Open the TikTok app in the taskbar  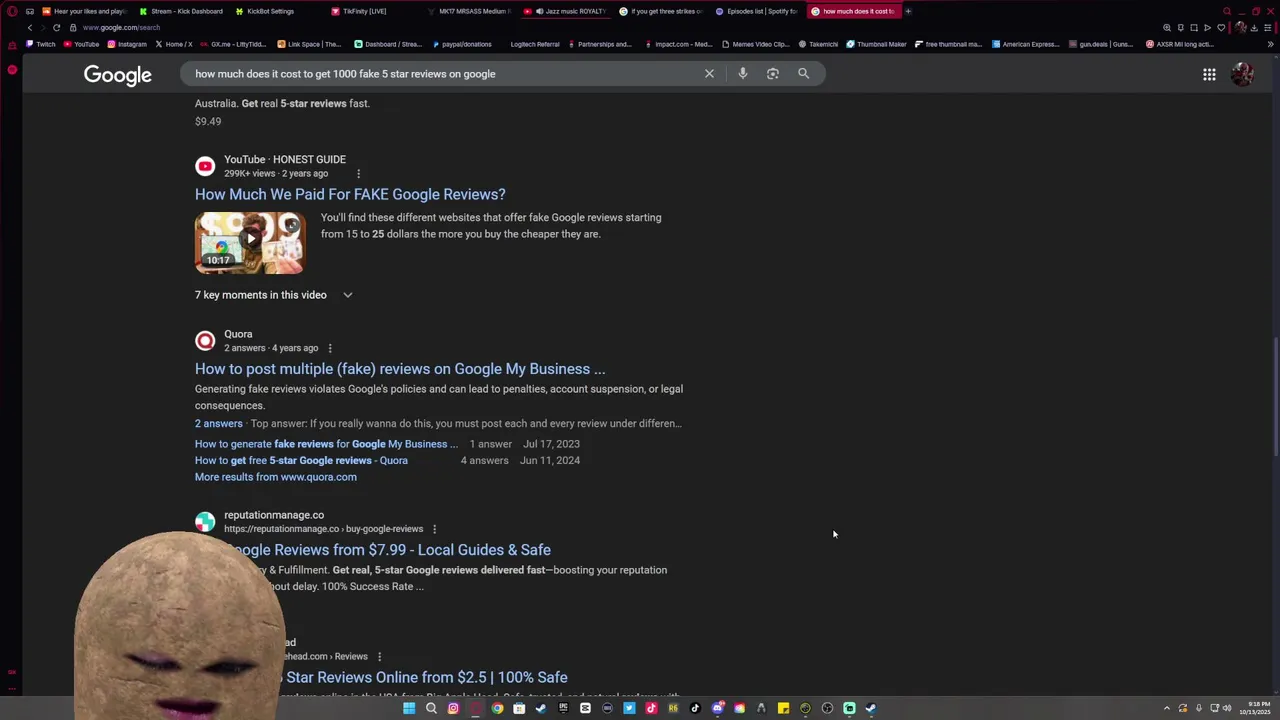(695, 708)
